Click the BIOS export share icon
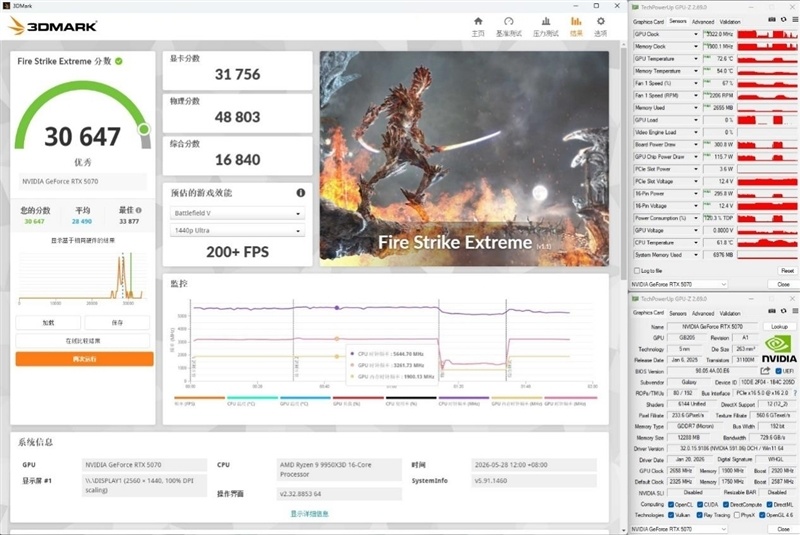 [765, 371]
